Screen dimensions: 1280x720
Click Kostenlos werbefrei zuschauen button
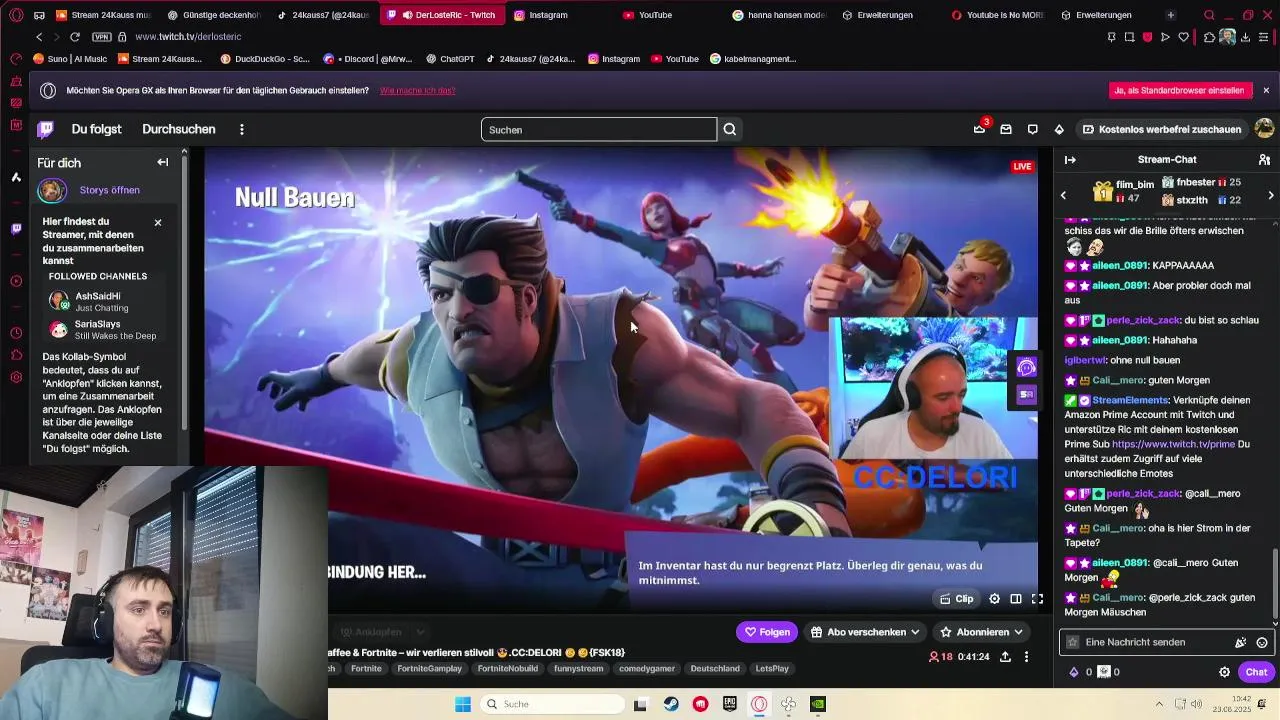pos(1162,129)
